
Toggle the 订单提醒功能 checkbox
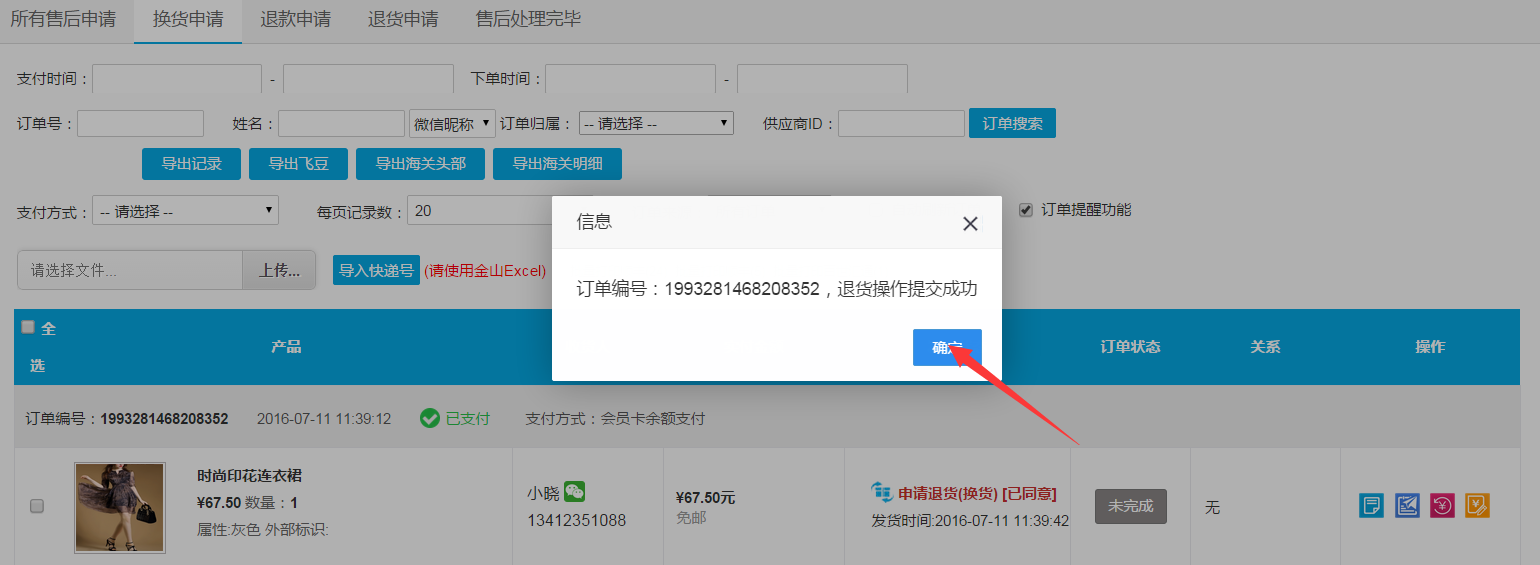click(1025, 210)
